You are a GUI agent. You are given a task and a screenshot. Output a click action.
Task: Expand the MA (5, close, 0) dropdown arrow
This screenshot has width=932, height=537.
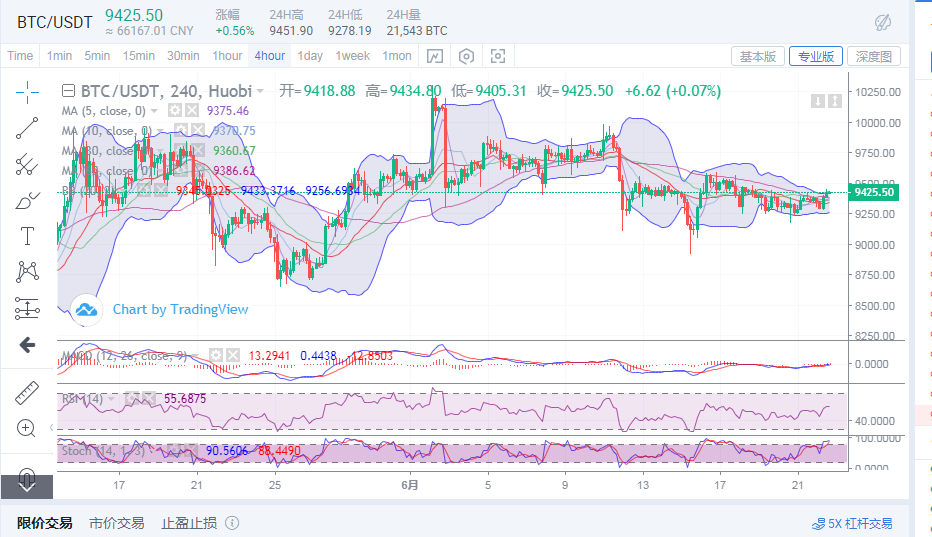tap(153, 111)
